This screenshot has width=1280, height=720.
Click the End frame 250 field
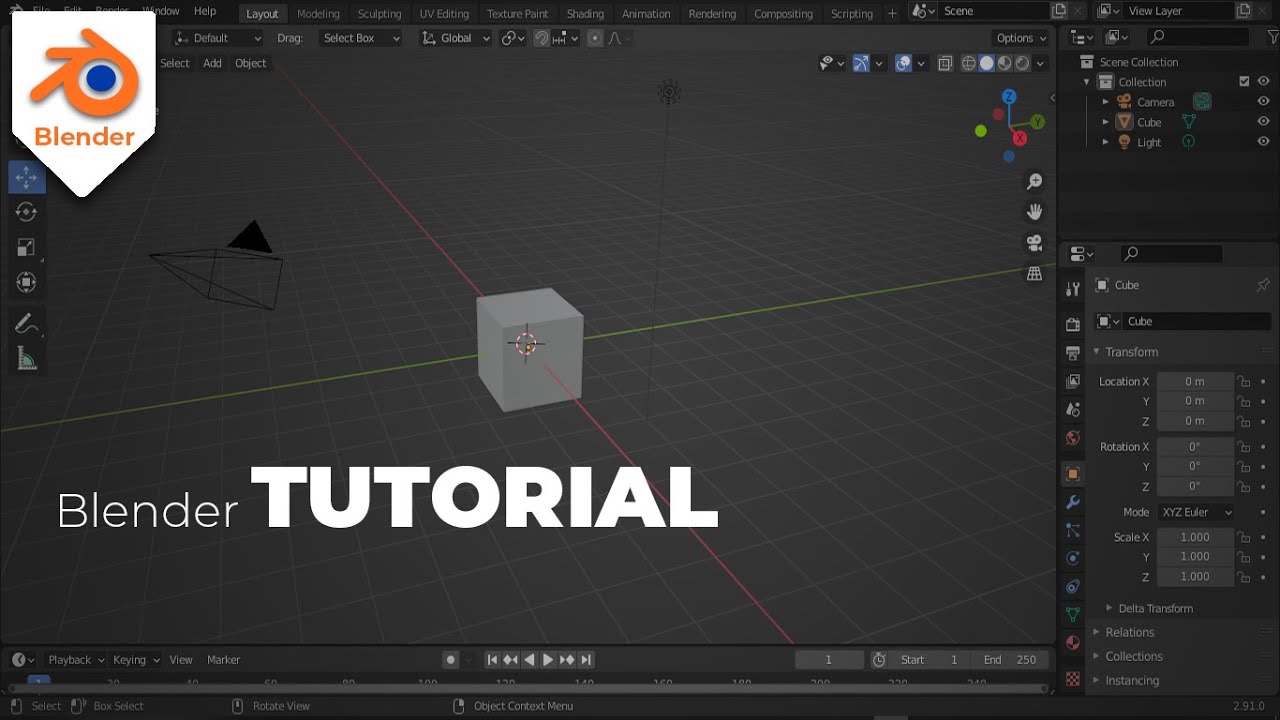pyautogui.click(x=1010, y=660)
